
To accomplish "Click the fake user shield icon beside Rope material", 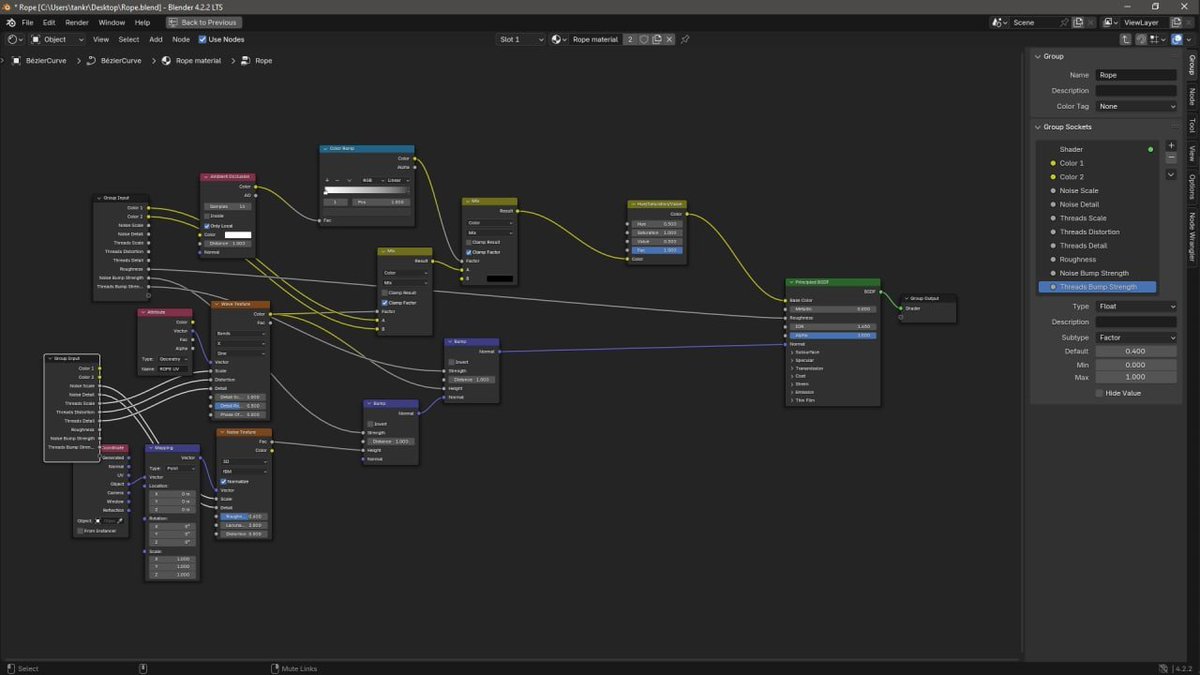I will pos(644,39).
